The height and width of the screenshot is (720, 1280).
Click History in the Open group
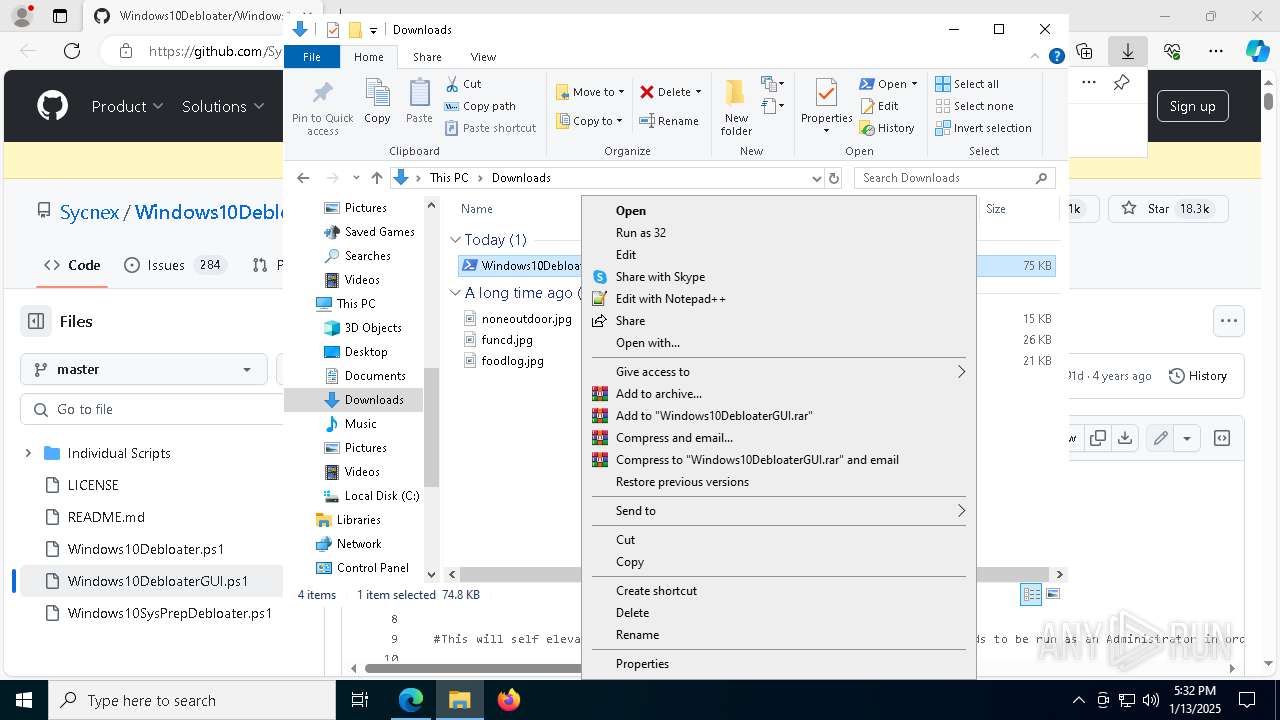pyautogui.click(x=886, y=128)
